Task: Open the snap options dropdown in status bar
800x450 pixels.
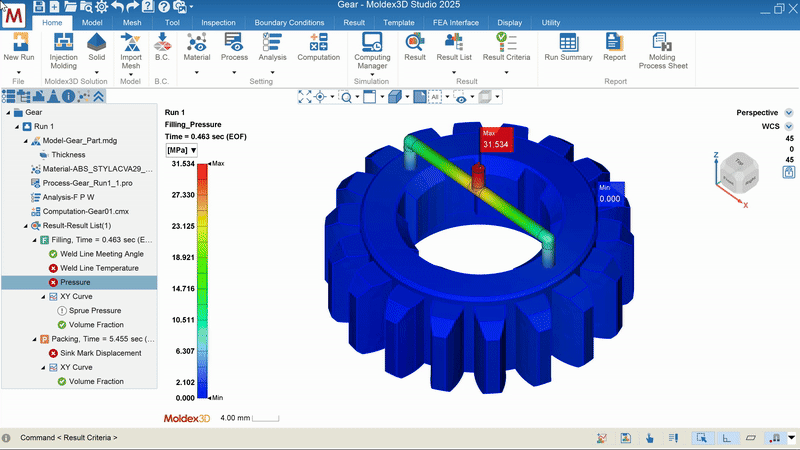Action: (x=791, y=438)
